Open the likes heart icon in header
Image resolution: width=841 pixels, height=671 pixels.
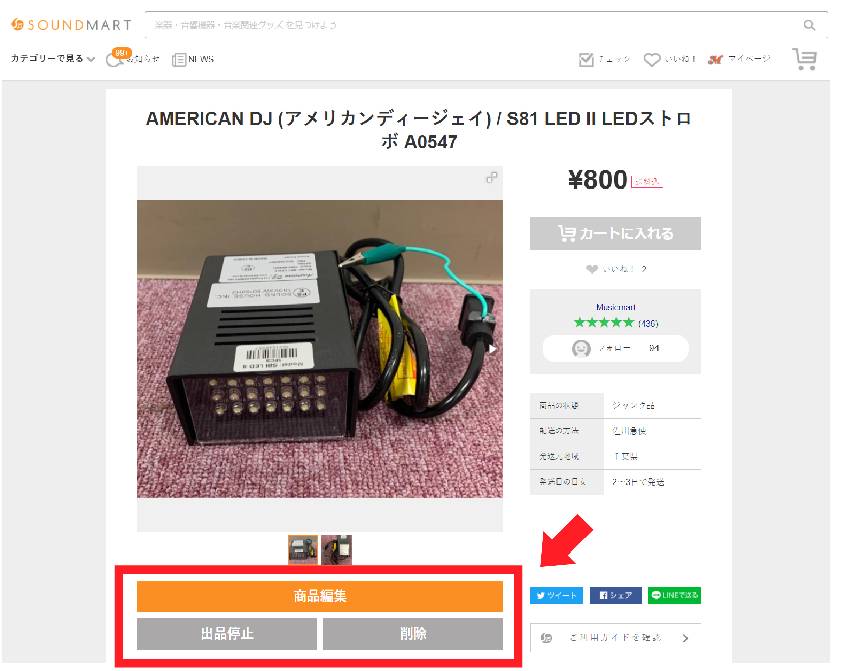[652, 60]
